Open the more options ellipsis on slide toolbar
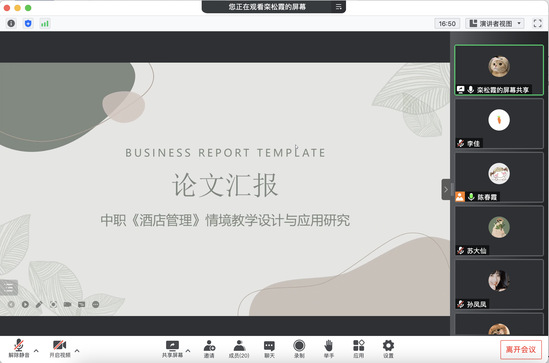The width and height of the screenshot is (549, 363). coord(96,304)
